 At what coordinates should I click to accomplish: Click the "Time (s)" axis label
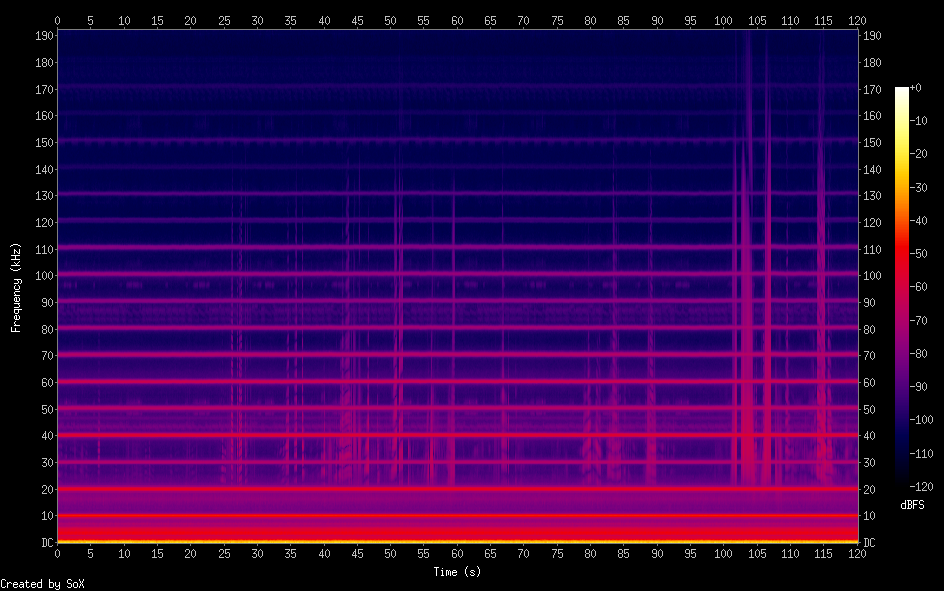pos(457,571)
